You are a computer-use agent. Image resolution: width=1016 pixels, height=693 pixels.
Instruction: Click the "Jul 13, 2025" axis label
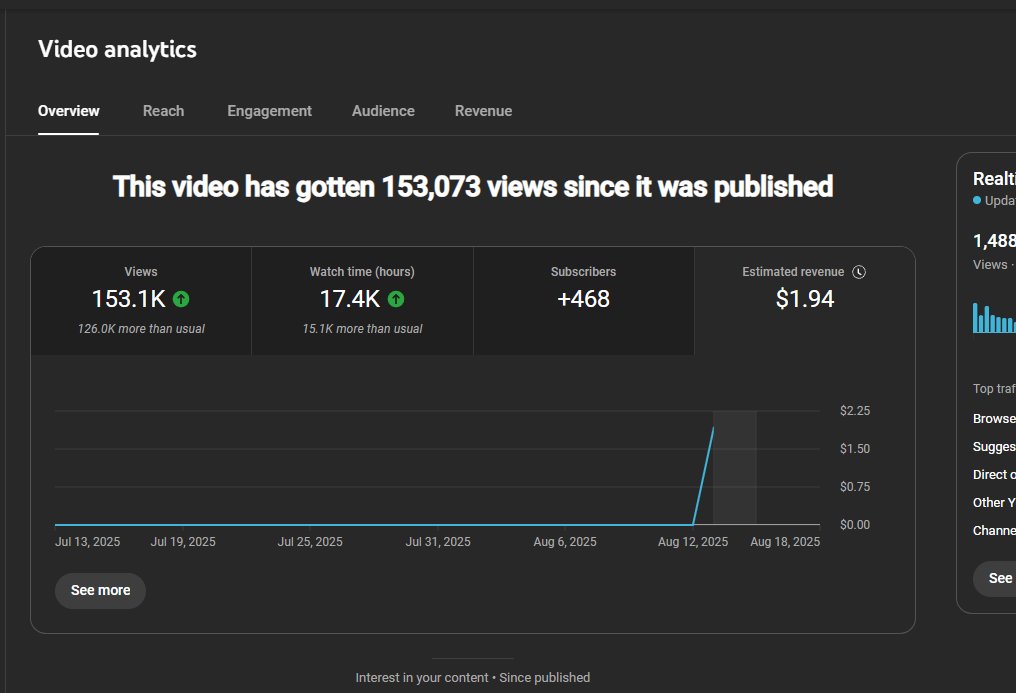[87, 542]
